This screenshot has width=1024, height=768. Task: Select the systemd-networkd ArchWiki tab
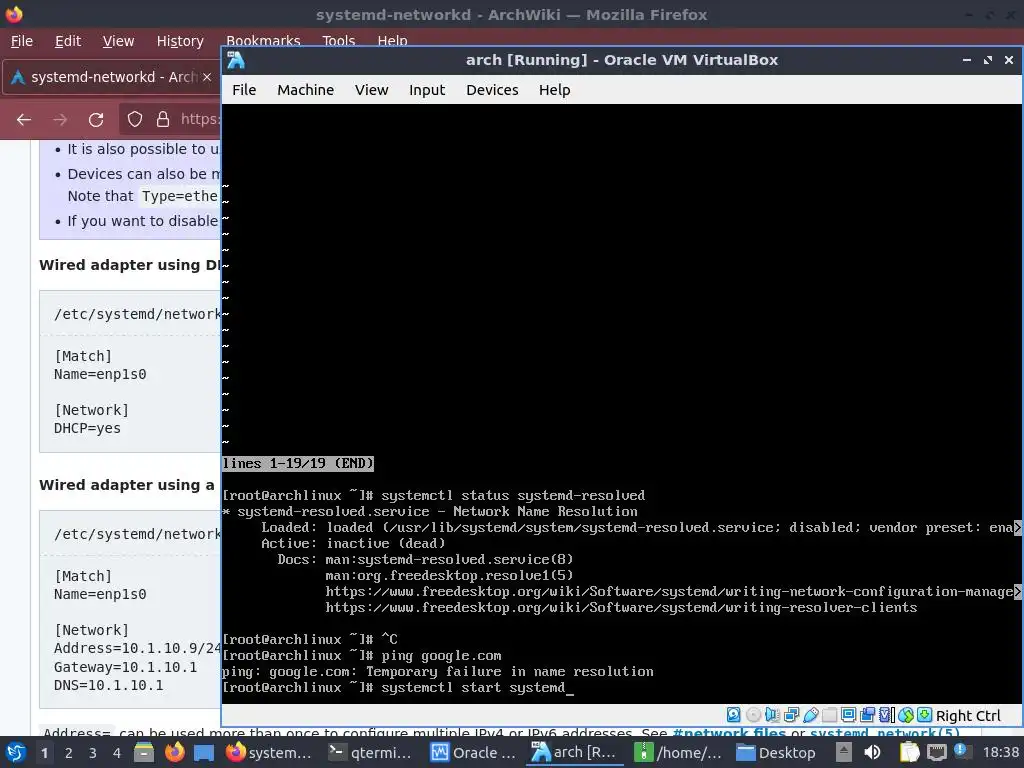[x=111, y=77]
